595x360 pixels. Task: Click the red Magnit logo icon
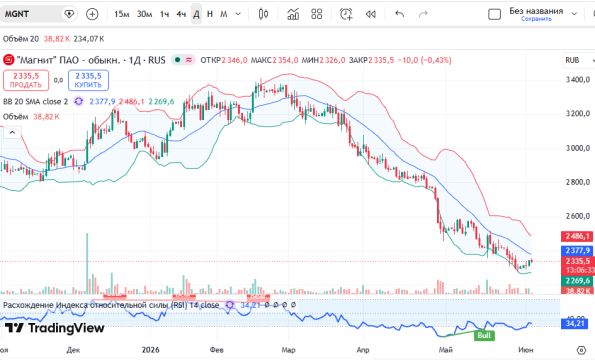click(x=8, y=60)
